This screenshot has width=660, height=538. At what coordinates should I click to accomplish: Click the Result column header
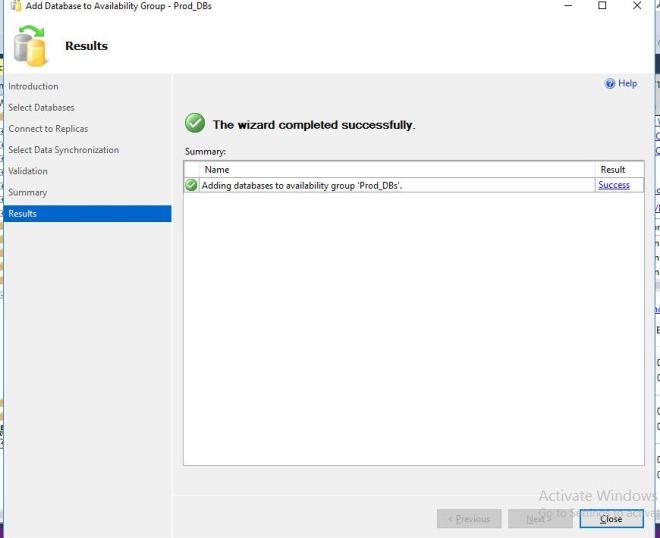point(612,170)
